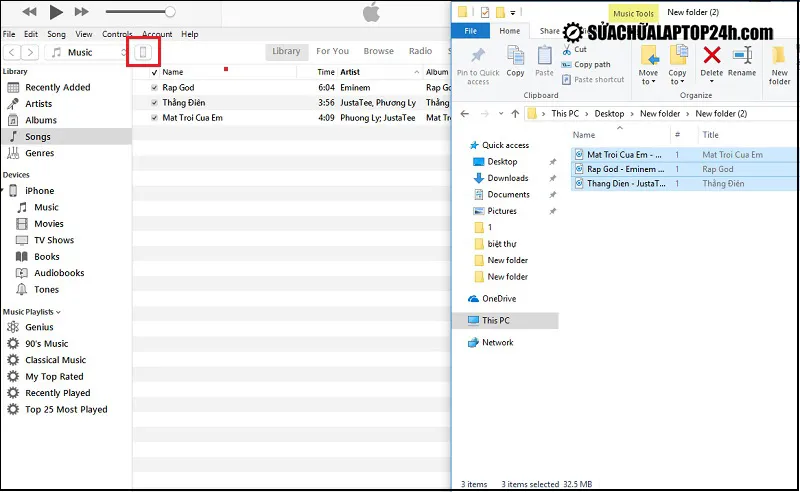The image size is (800, 492).
Task: Select Recently Added in Library sidebar
Action: (x=57, y=87)
